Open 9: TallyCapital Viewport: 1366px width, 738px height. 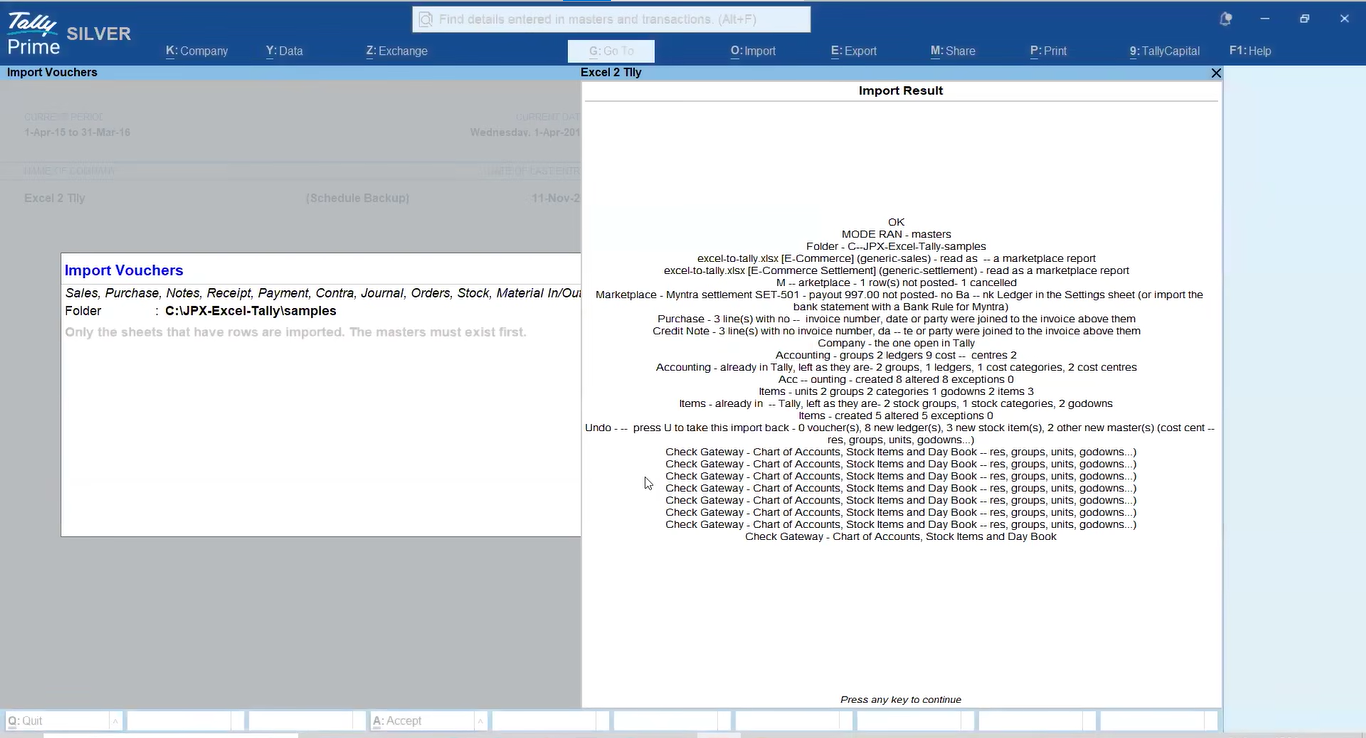coord(1165,51)
